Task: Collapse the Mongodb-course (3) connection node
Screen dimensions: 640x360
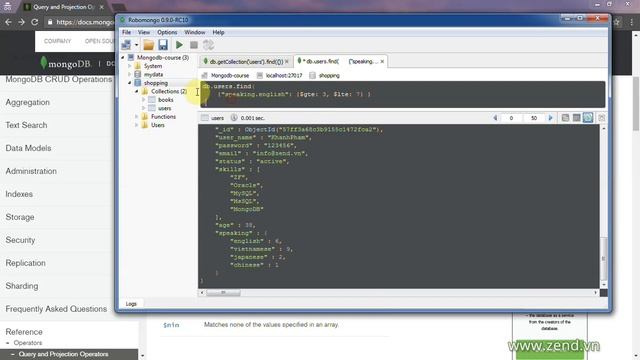Action: tap(123, 58)
